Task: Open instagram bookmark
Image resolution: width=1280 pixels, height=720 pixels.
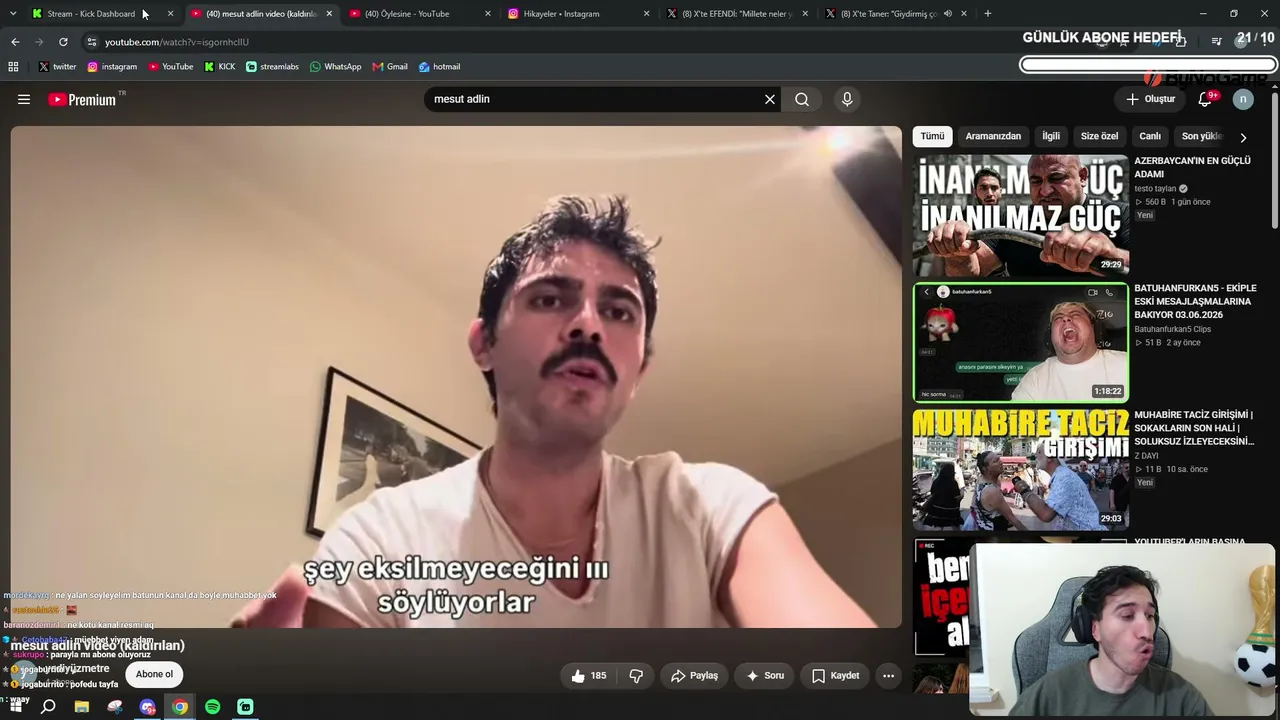Action: click(x=112, y=67)
